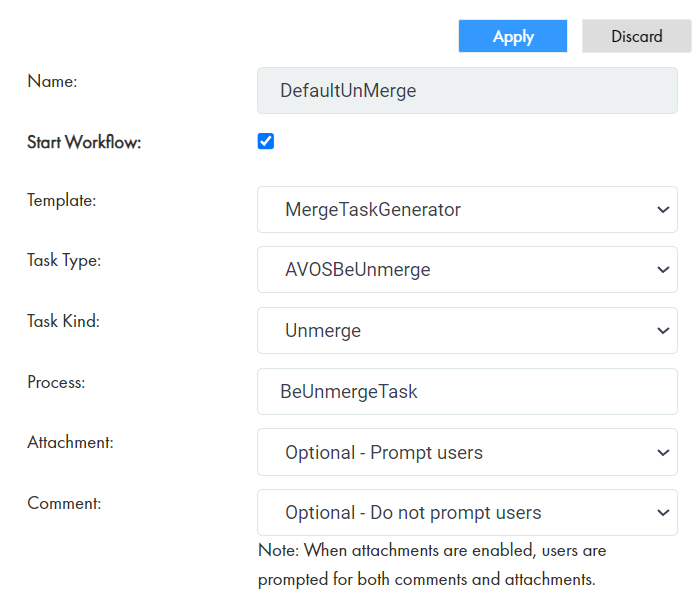This screenshot has height=596, width=697.
Task: Click the Template label
Action: (x=62, y=200)
